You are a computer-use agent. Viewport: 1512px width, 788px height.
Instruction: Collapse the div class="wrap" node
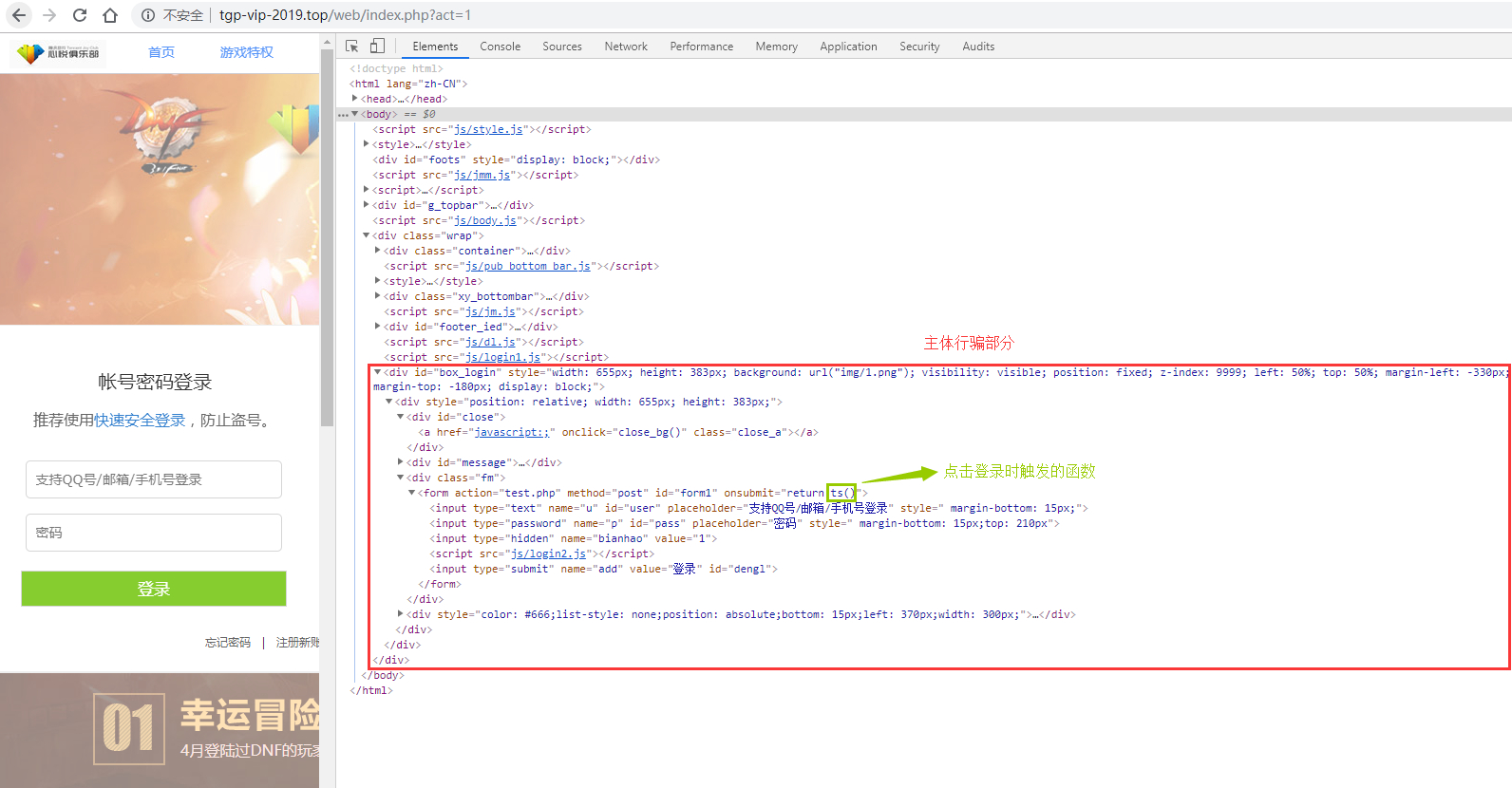367,235
